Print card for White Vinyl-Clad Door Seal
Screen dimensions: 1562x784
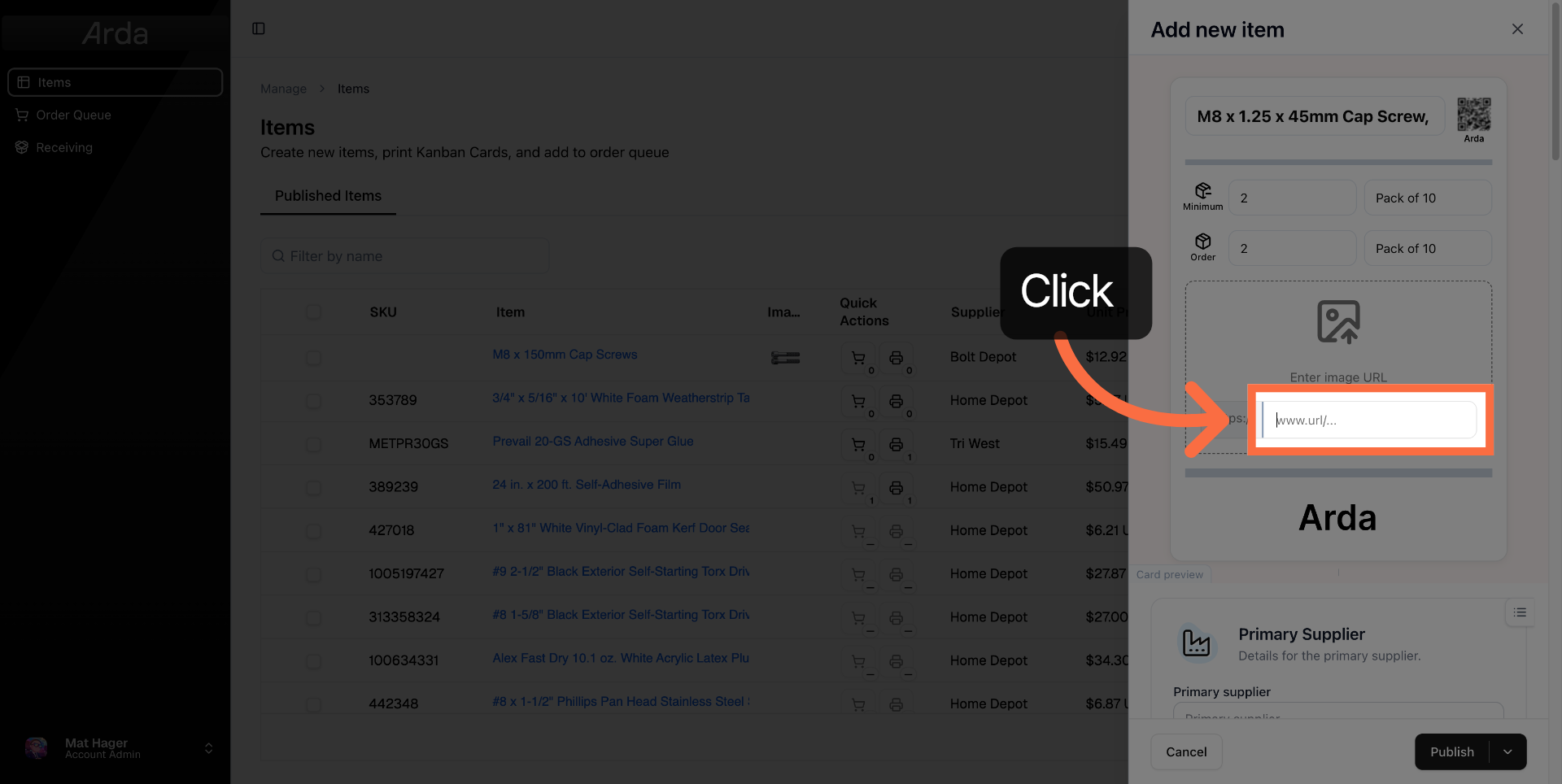pos(896,531)
